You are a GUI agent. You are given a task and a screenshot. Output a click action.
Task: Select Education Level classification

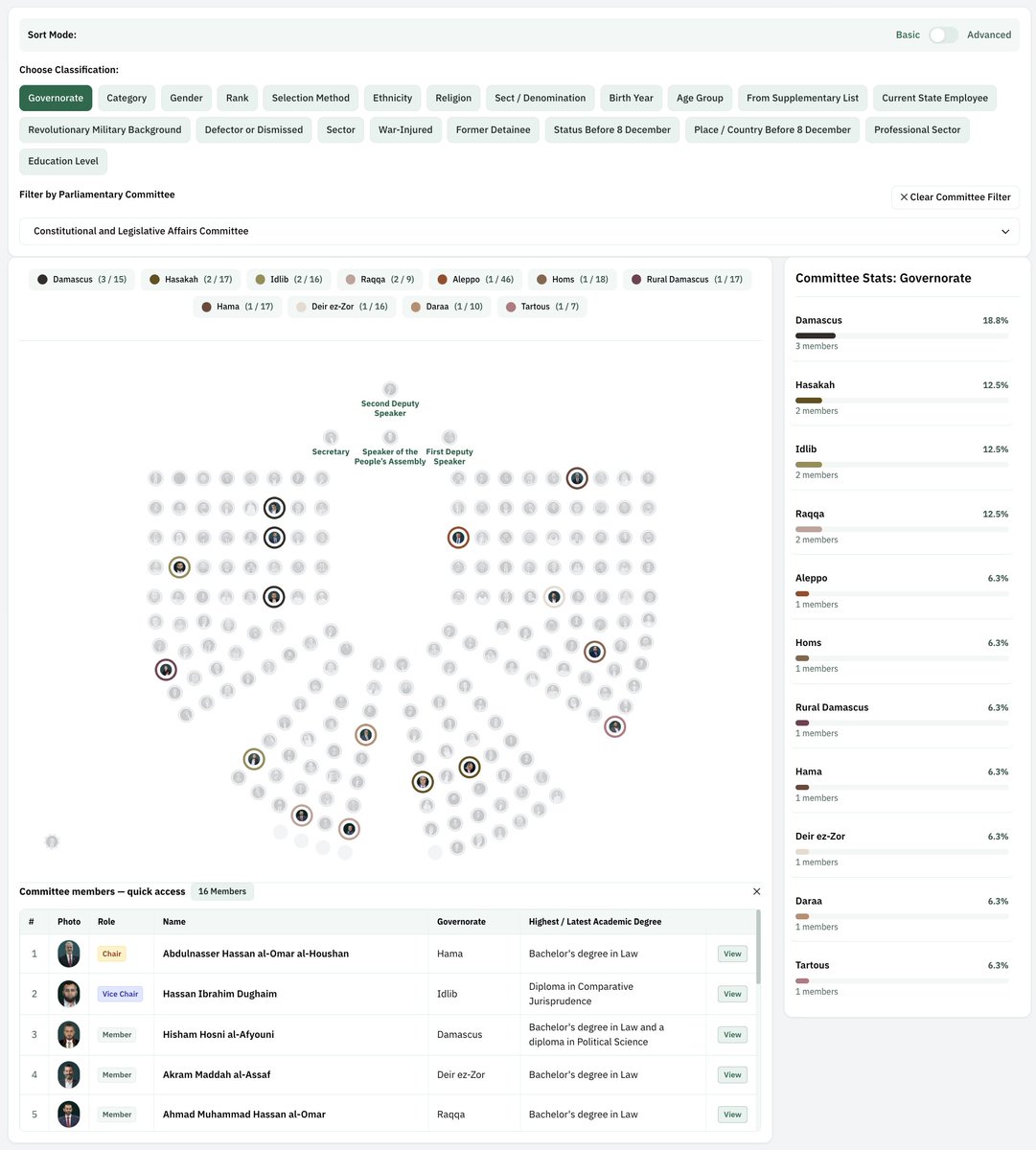63,161
